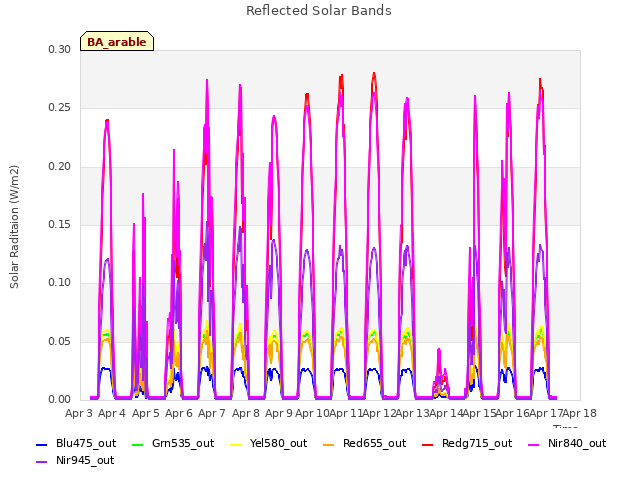Select the Blu475_out legend label
The image size is (640, 480).
click(86, 444)
